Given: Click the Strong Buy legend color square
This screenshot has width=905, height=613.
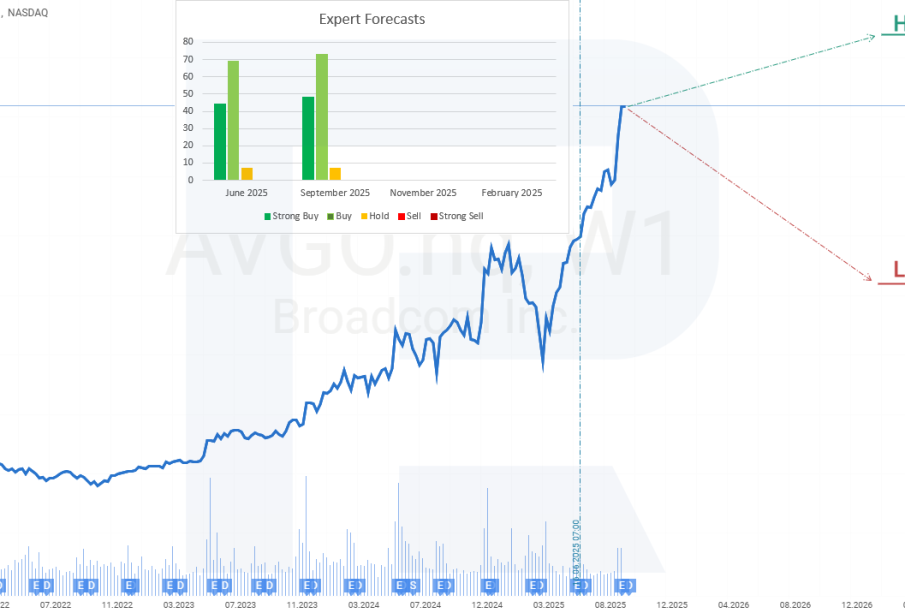Looking at the screenshot, I should pos(268,216).
